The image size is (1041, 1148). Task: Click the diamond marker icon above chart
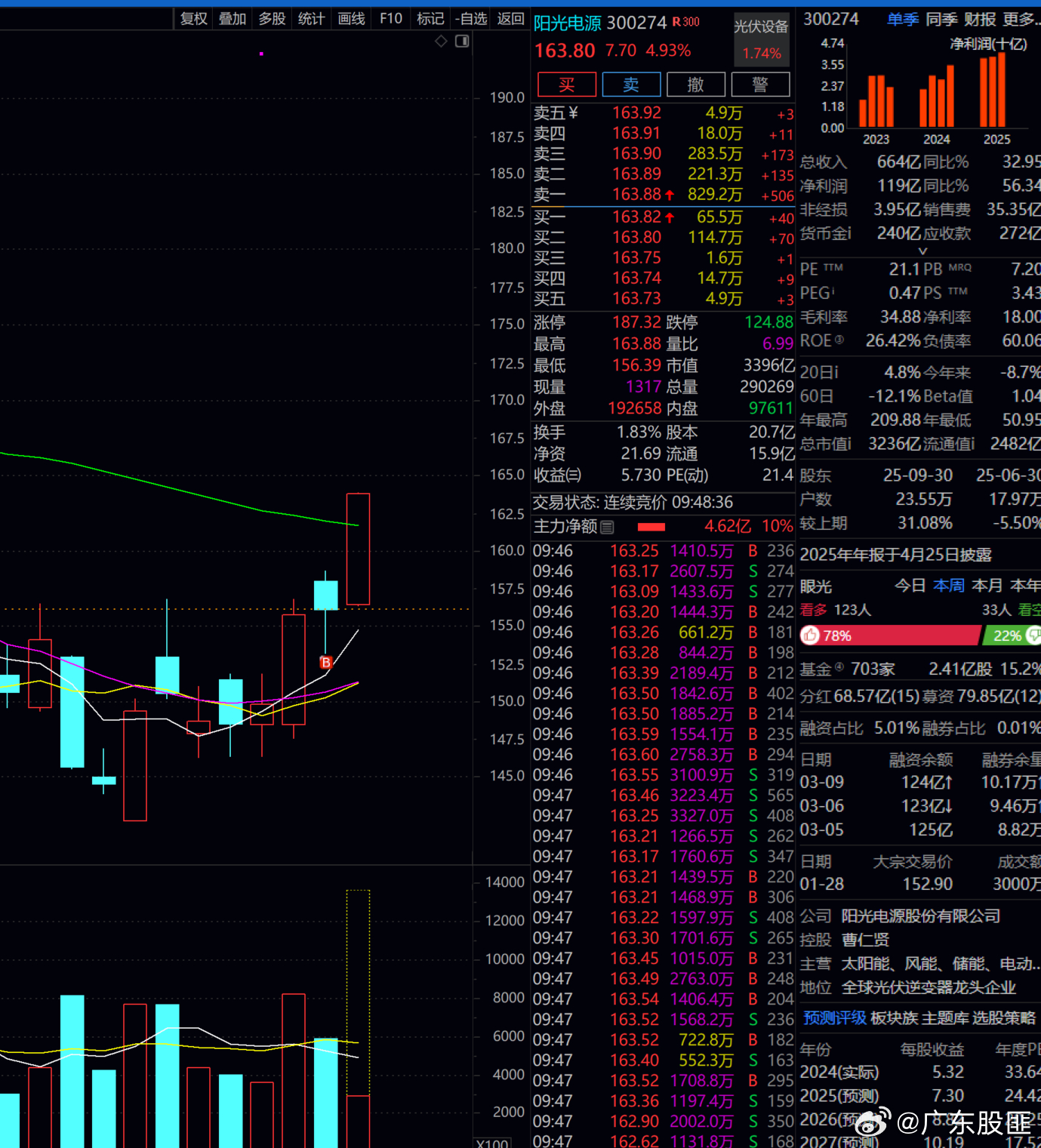441,41
